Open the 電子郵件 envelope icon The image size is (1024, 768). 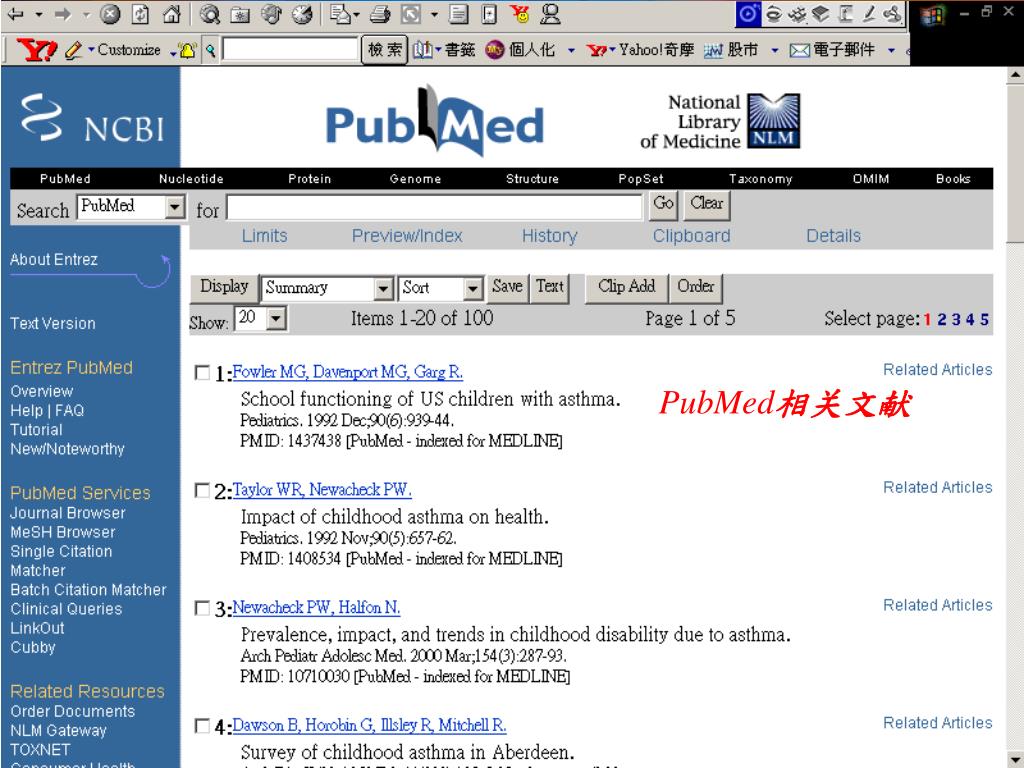799,50
